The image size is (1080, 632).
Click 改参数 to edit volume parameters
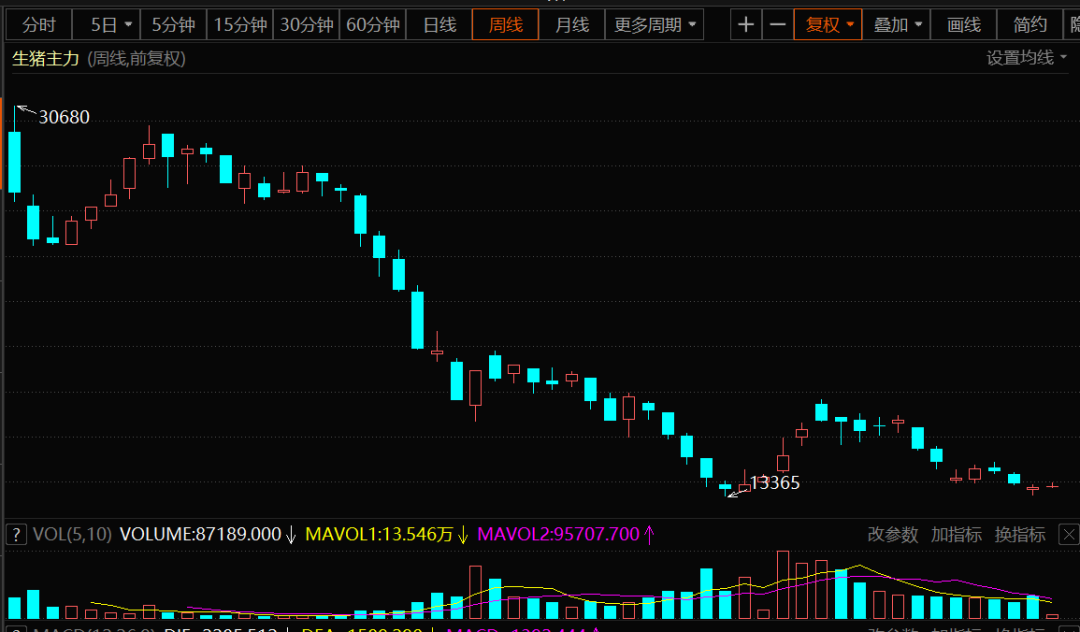(x=892, y=535)
